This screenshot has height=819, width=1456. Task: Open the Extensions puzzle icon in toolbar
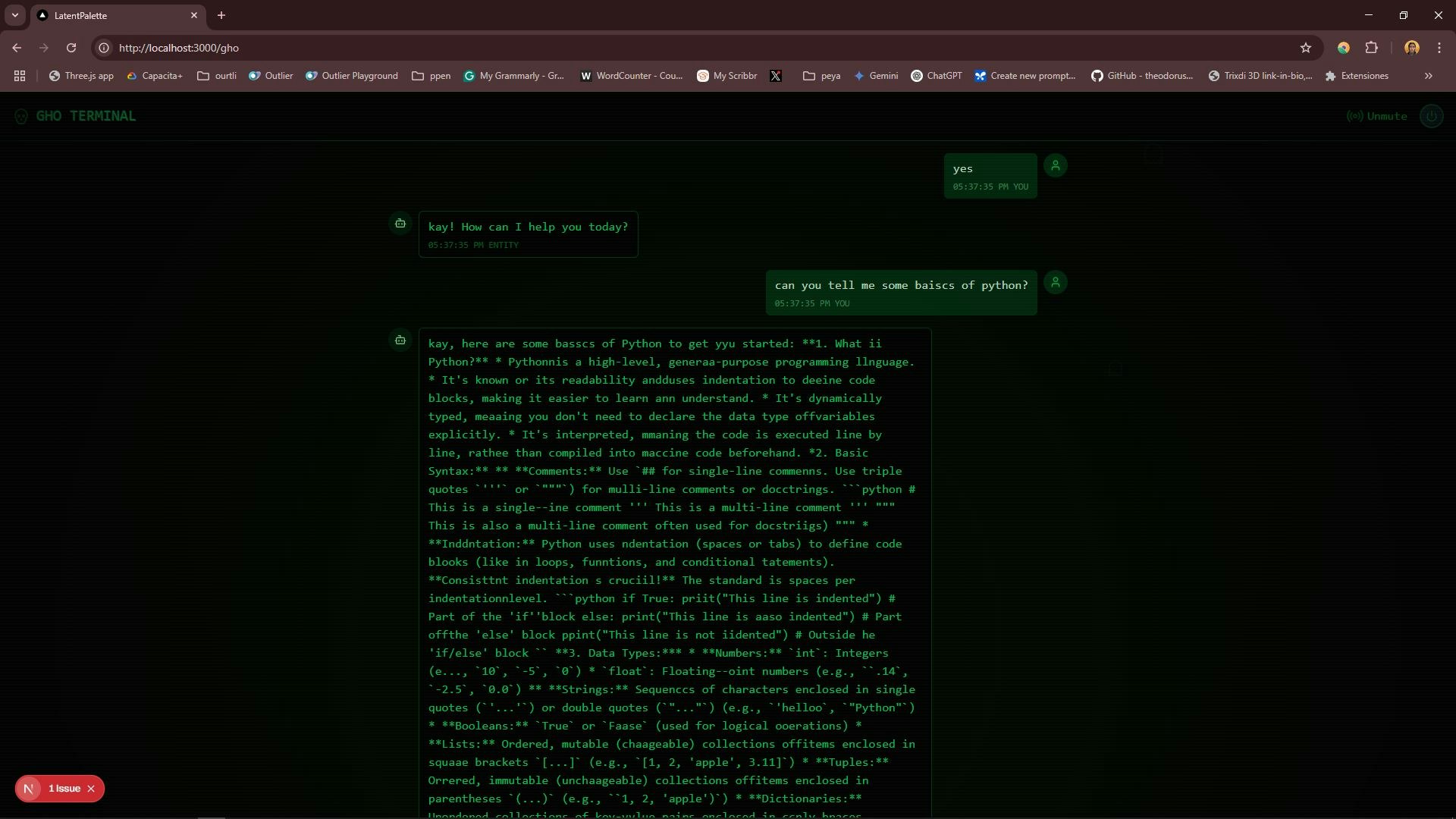1371,48
